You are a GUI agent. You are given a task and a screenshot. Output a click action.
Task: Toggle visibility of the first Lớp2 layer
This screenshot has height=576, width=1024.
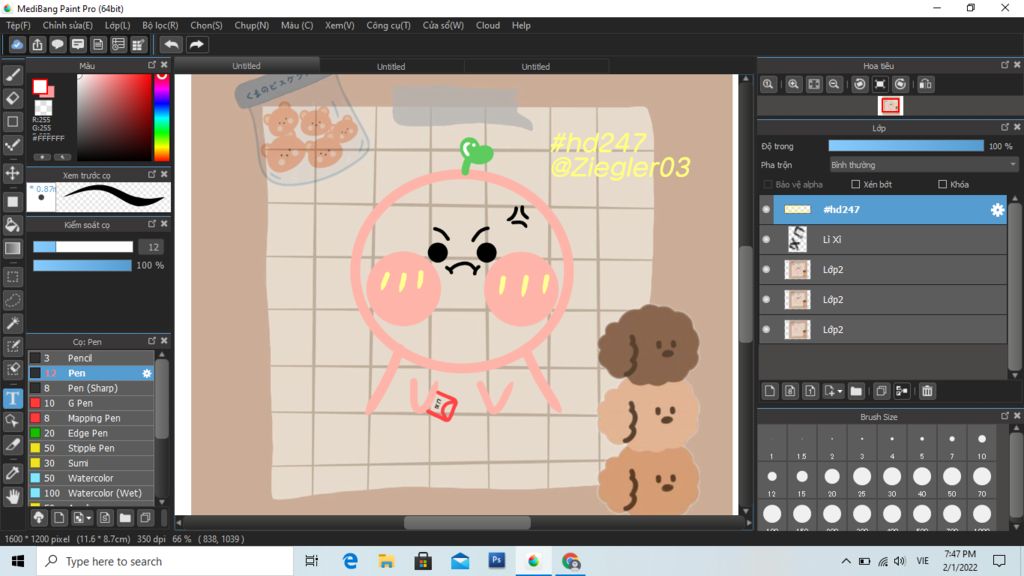[767, 270]
